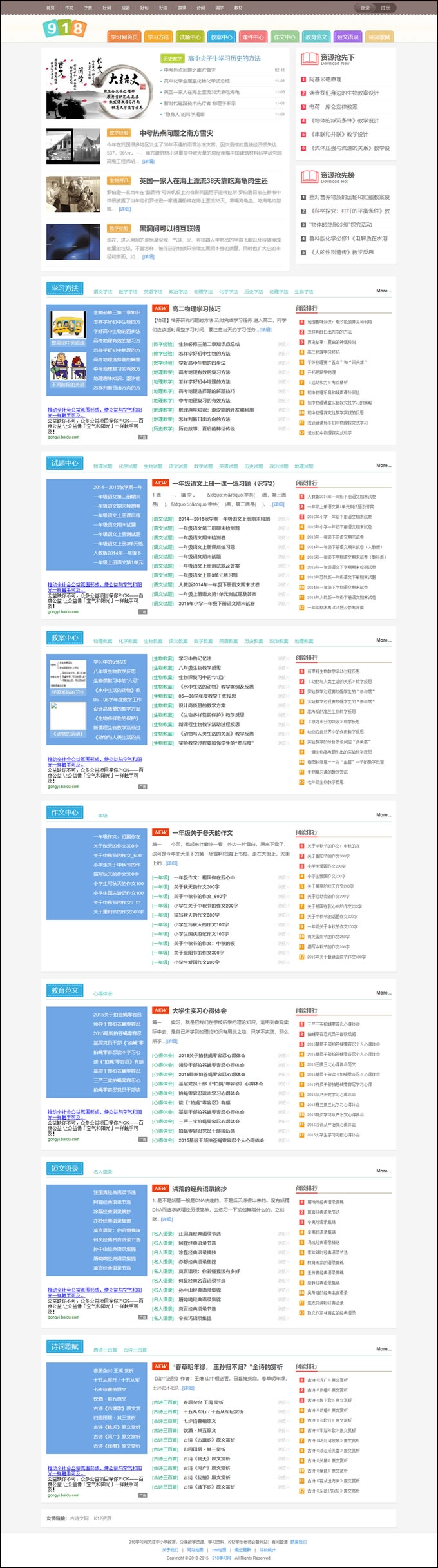Switch to the 试题中心 navigation tab

click(x=190, y=37)
